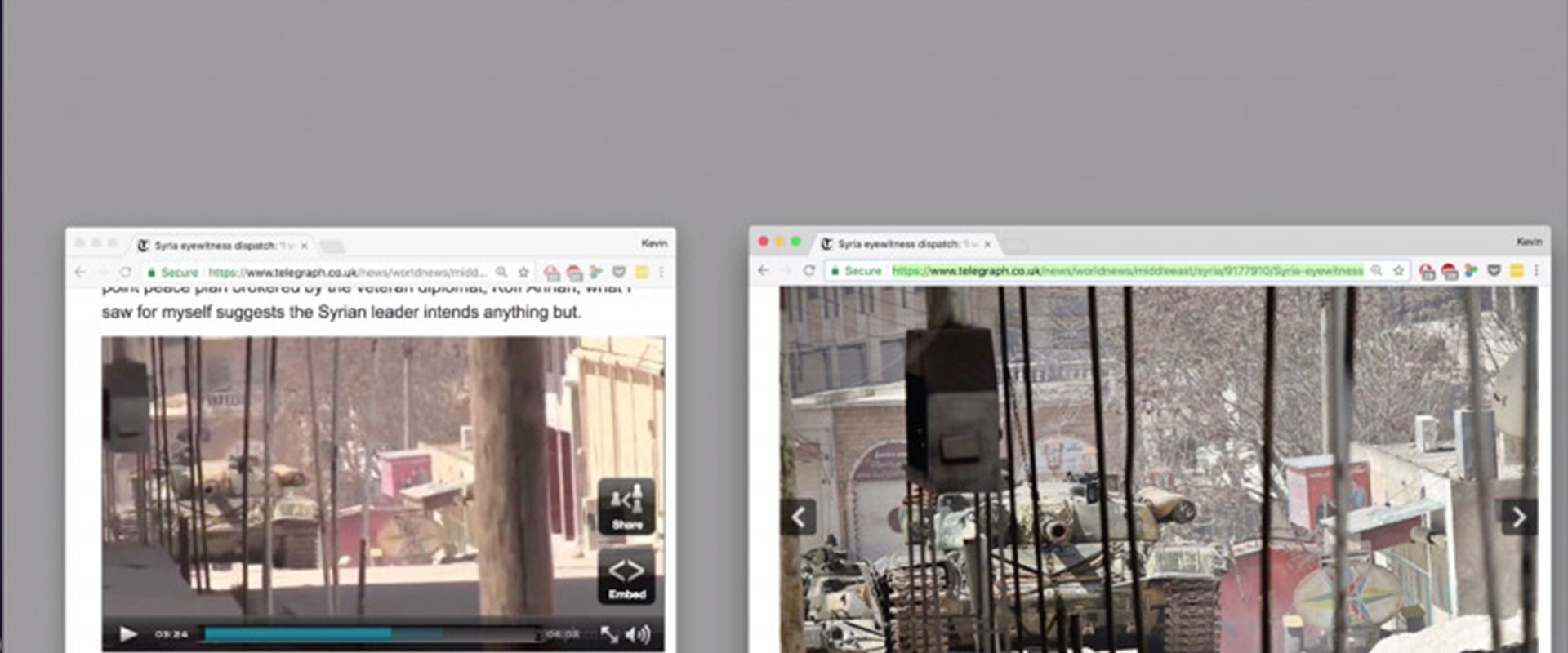Open the Kevin profile menu, right window
Image resolution: width=1568 pixels, height=653 pixels.
pos(1529,242)
